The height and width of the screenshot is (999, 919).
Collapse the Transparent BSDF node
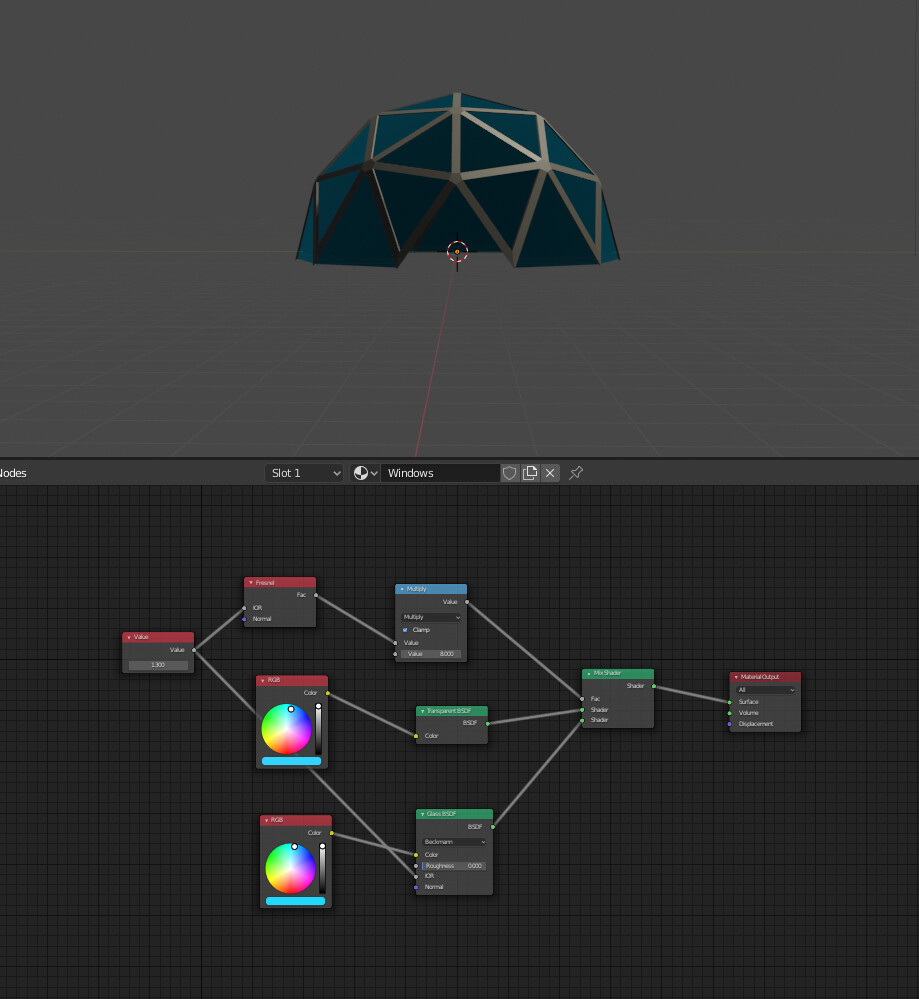pos(422,711)
